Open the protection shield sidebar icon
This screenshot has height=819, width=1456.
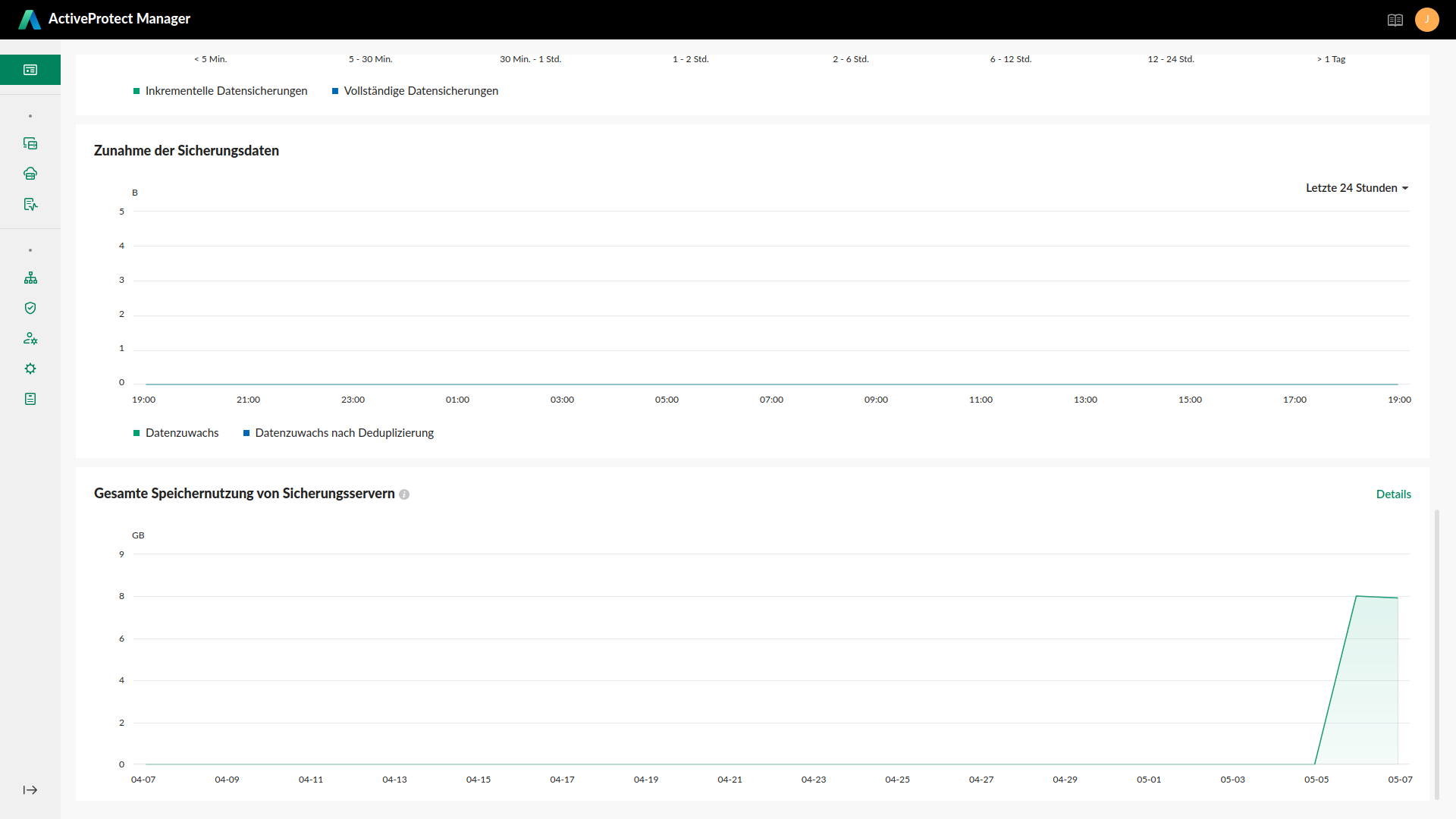(30, 308)
